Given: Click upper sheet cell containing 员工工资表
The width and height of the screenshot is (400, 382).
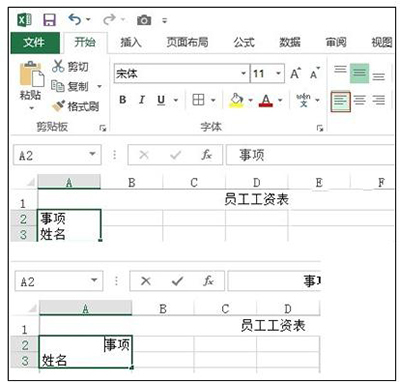Looking at the screenshot, I should click(256, 200).
